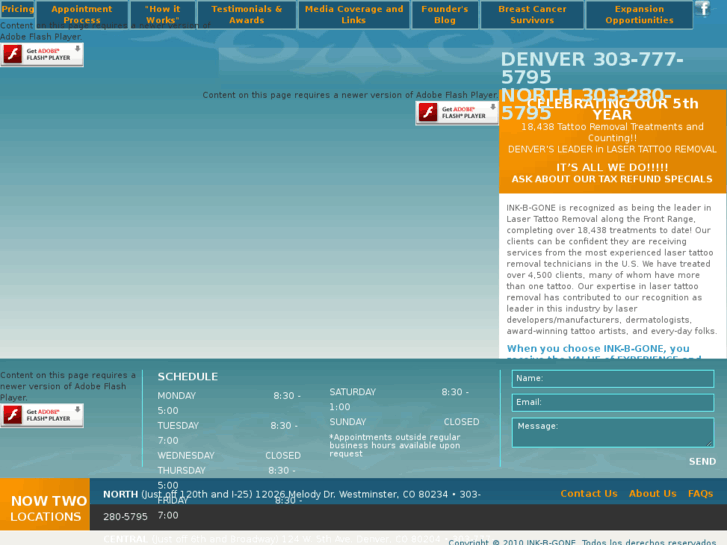
Task: Open the Pricing menu item
Action: coord(17,9)
